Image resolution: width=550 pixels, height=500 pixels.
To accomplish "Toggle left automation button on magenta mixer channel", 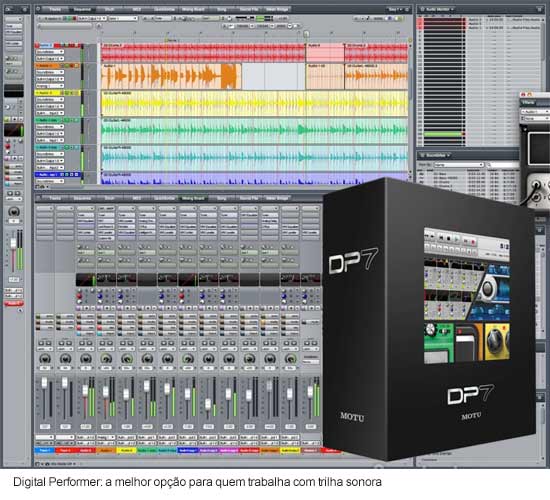I will point(226,343).
